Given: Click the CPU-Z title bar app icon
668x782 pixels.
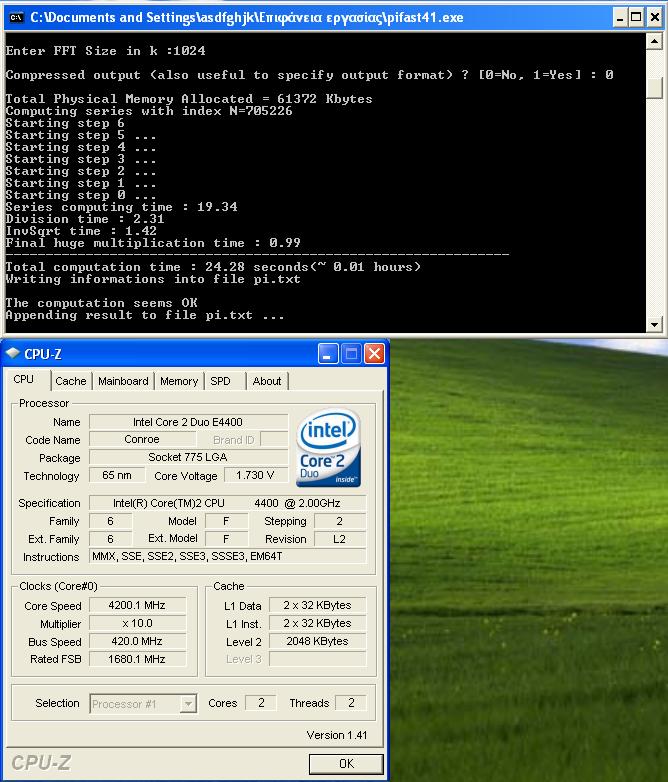Looking at the screenshot, I should [12, 354].
